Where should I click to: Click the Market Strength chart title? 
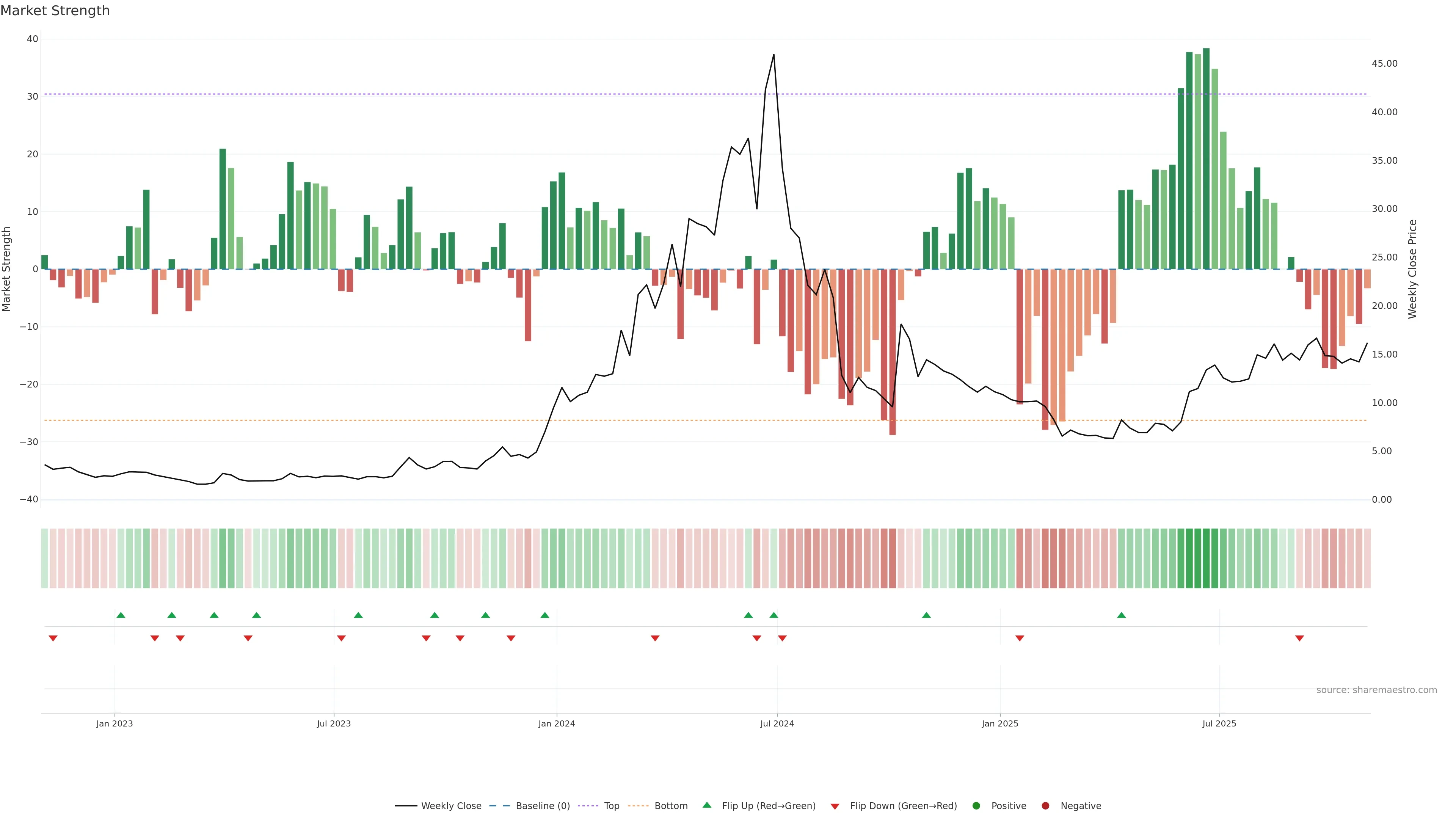[x=55, y=11]
